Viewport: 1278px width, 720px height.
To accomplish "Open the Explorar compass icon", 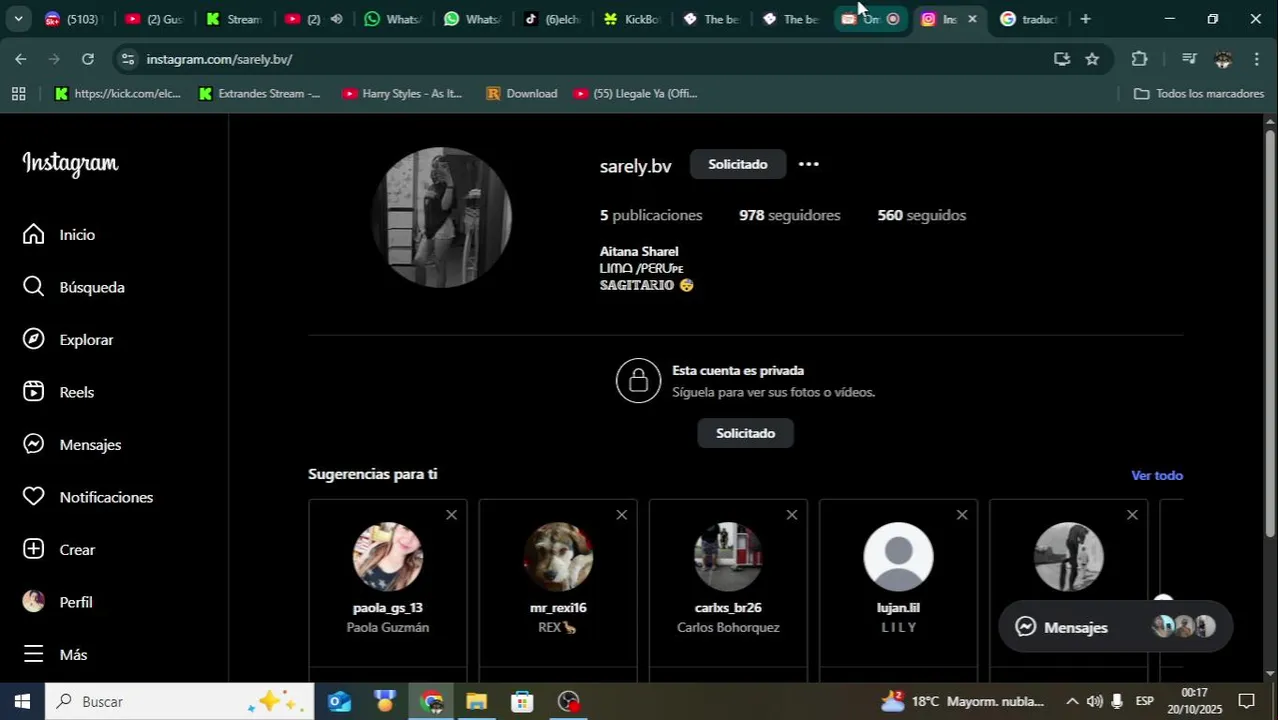I will click(34, 339).
